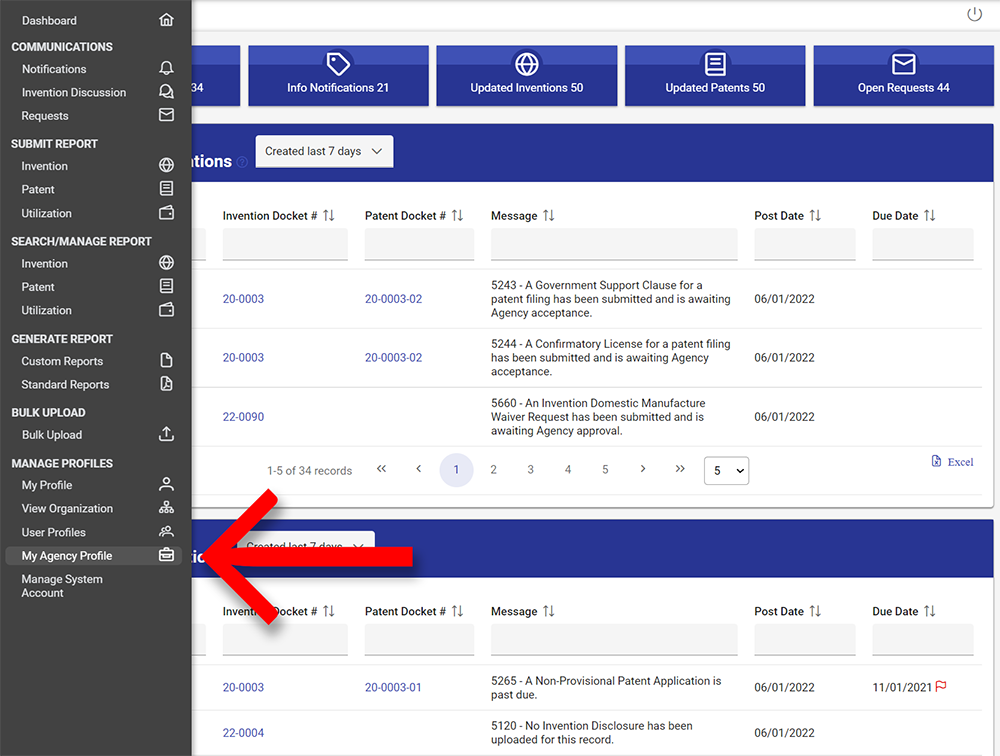Click the Custom Reports document icon

166,361
